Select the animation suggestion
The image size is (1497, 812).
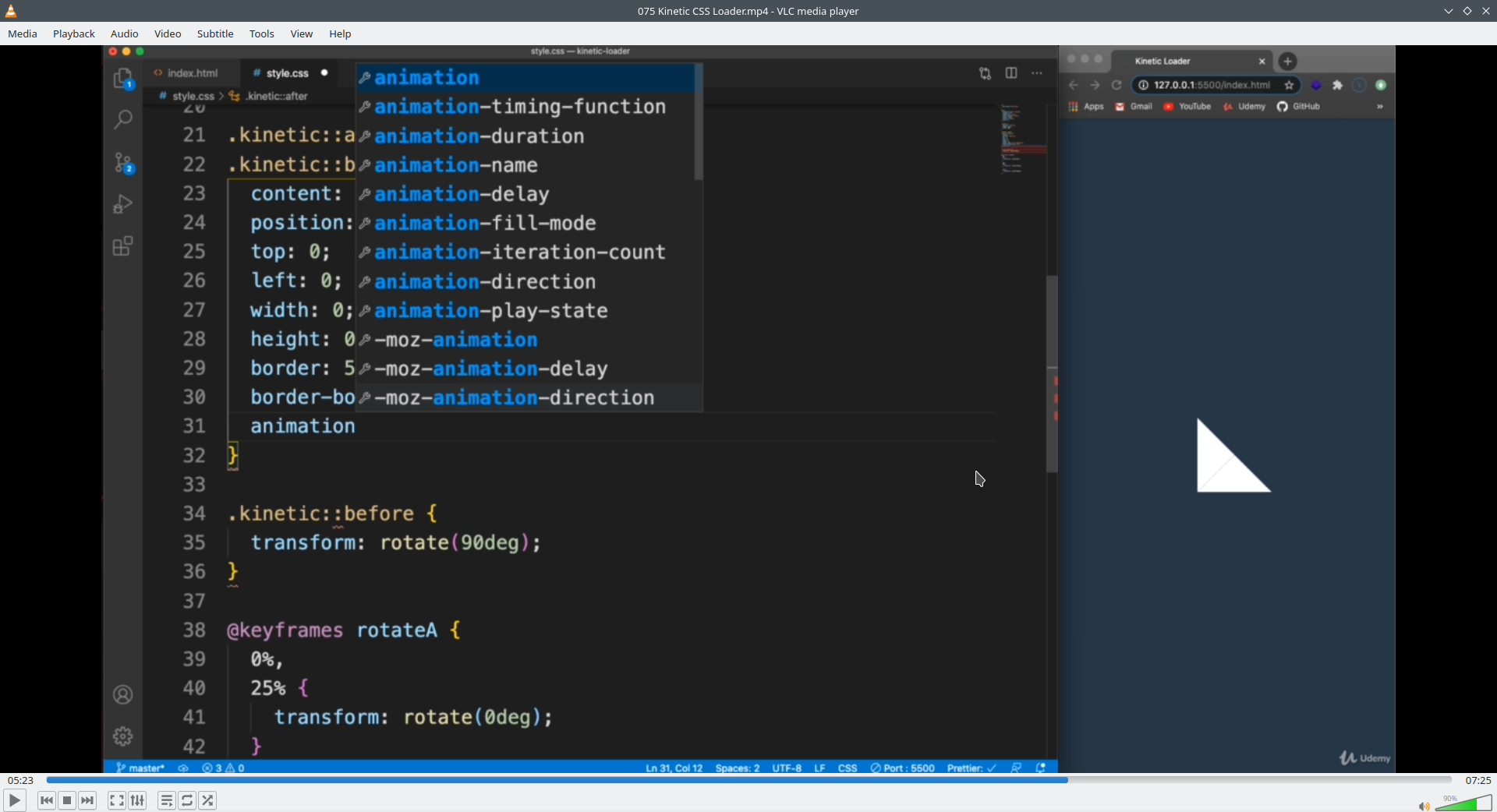tap(526, 78)
